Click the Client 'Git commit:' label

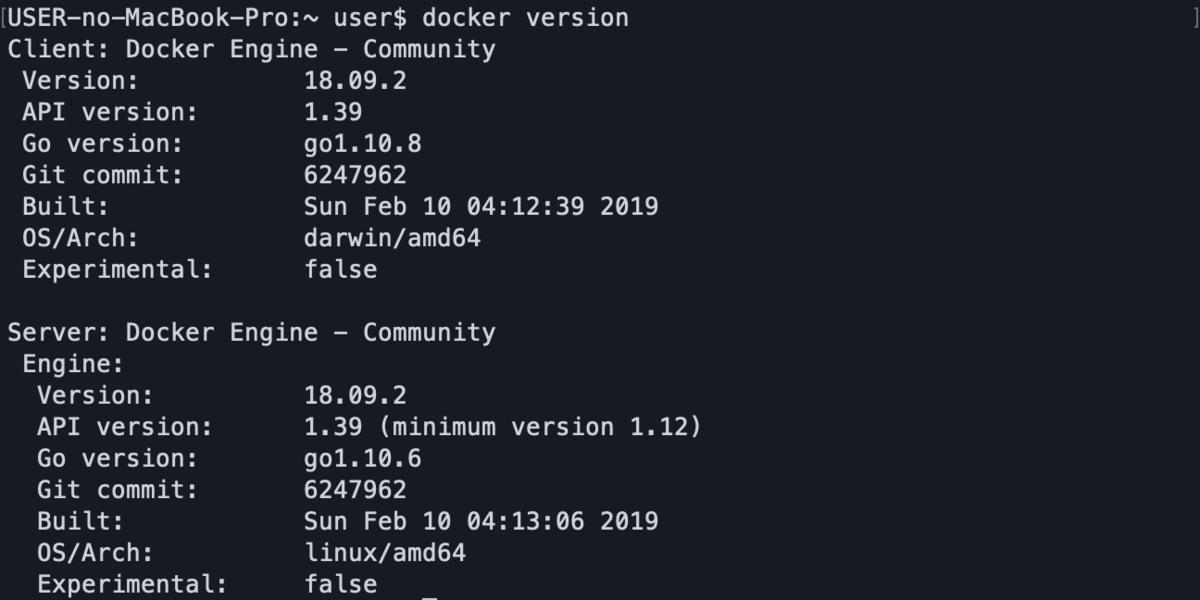pyautogui.click(x=103, y=175)
